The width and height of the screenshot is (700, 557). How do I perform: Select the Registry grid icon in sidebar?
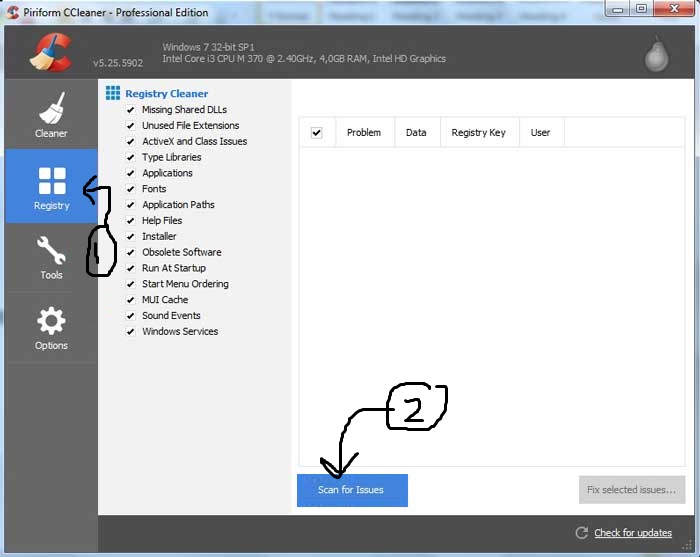[x=52, y=181]
